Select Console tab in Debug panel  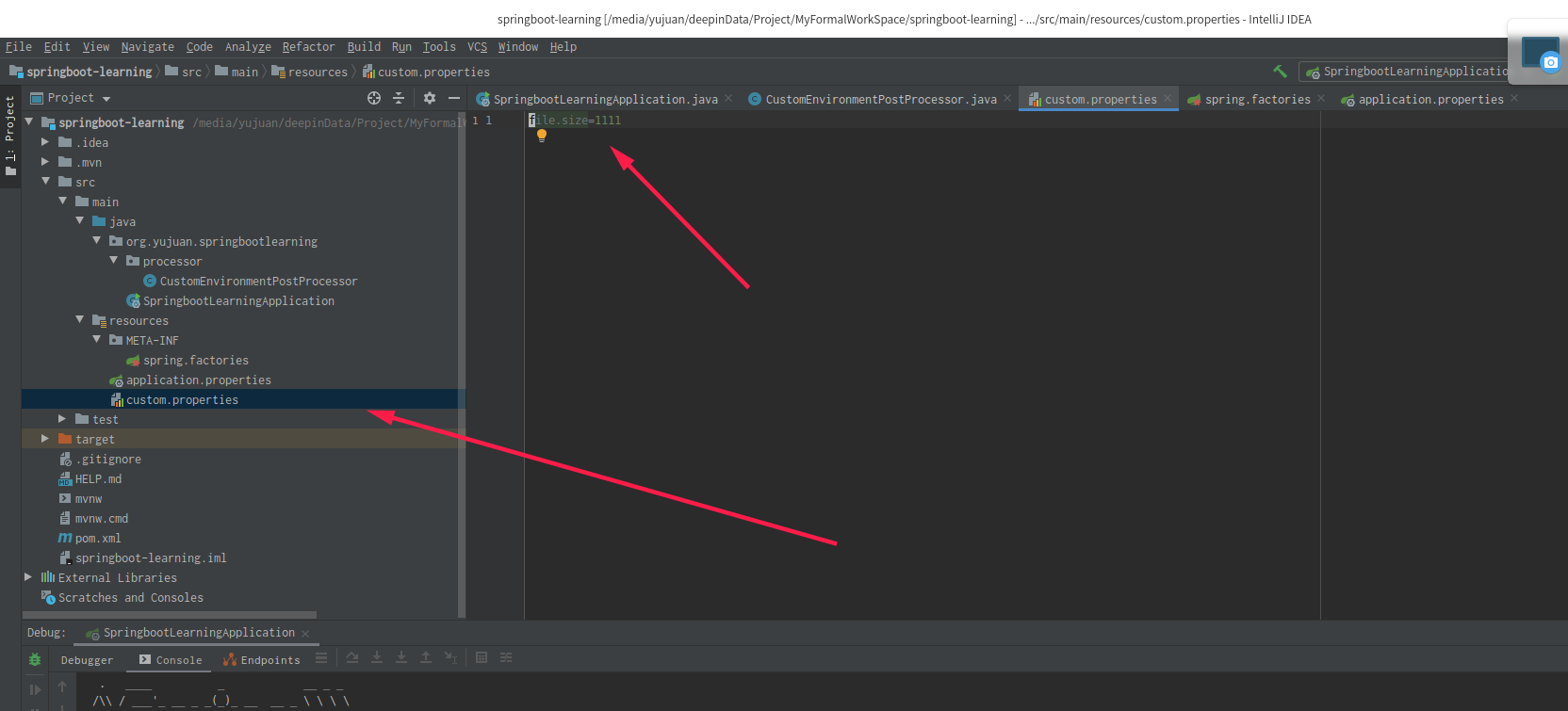click(x=171, y=660)
